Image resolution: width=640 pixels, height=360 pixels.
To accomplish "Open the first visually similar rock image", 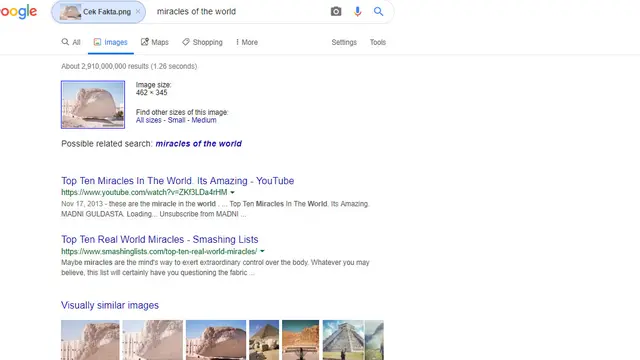I will pos(90,340).
